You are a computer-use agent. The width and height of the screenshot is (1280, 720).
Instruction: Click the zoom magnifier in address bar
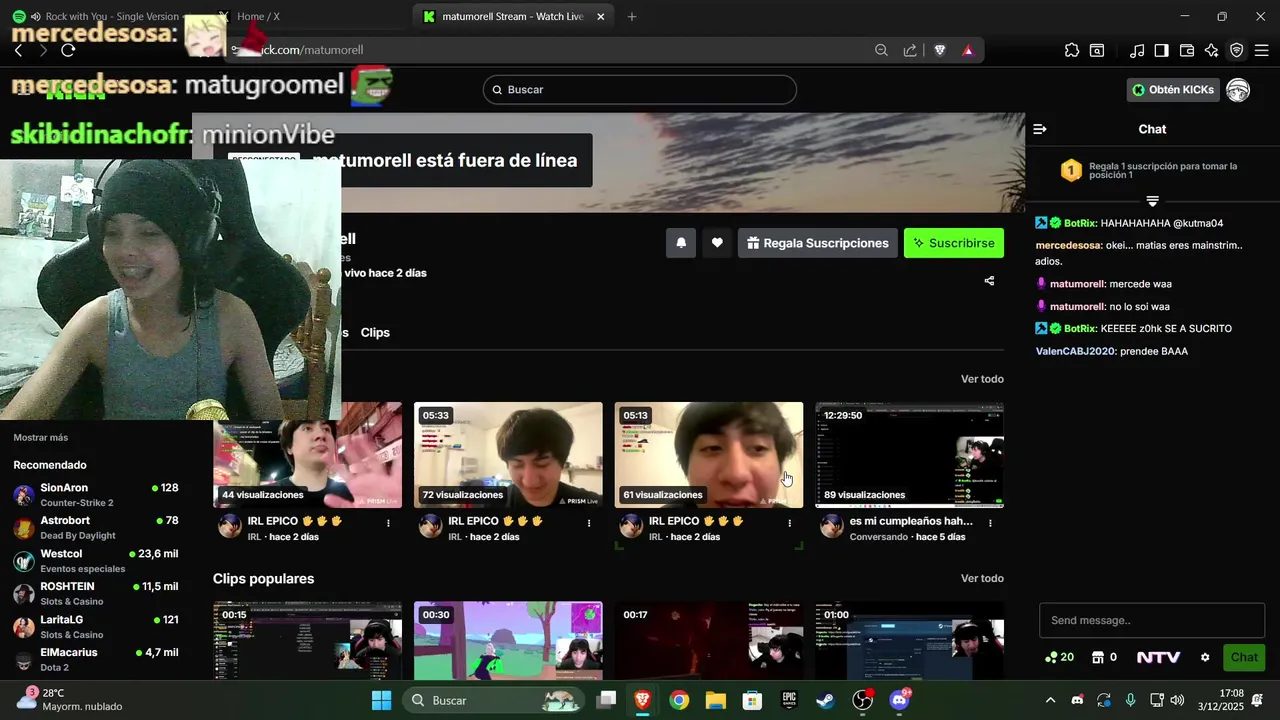click(881, 50)
